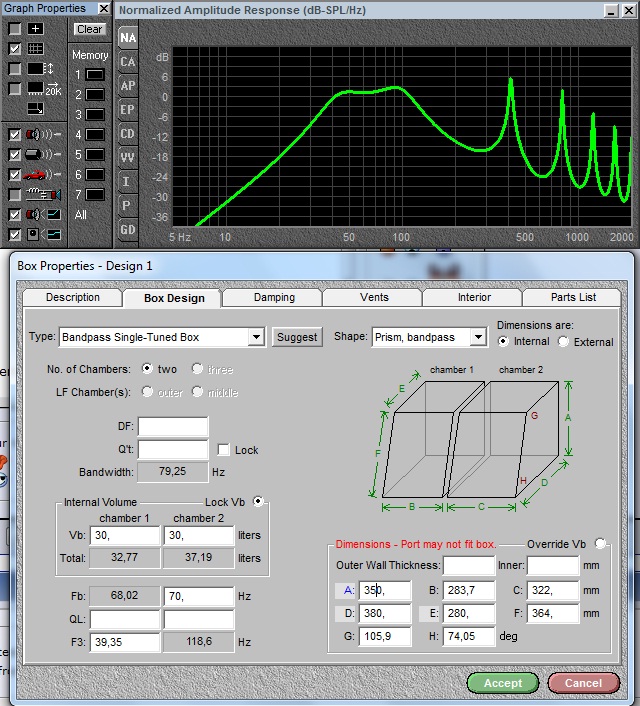Image resolution: width=640 pixels, height=706 pixels.
Task: Select Memory 4 swatch
Action: tap(95, 135)
